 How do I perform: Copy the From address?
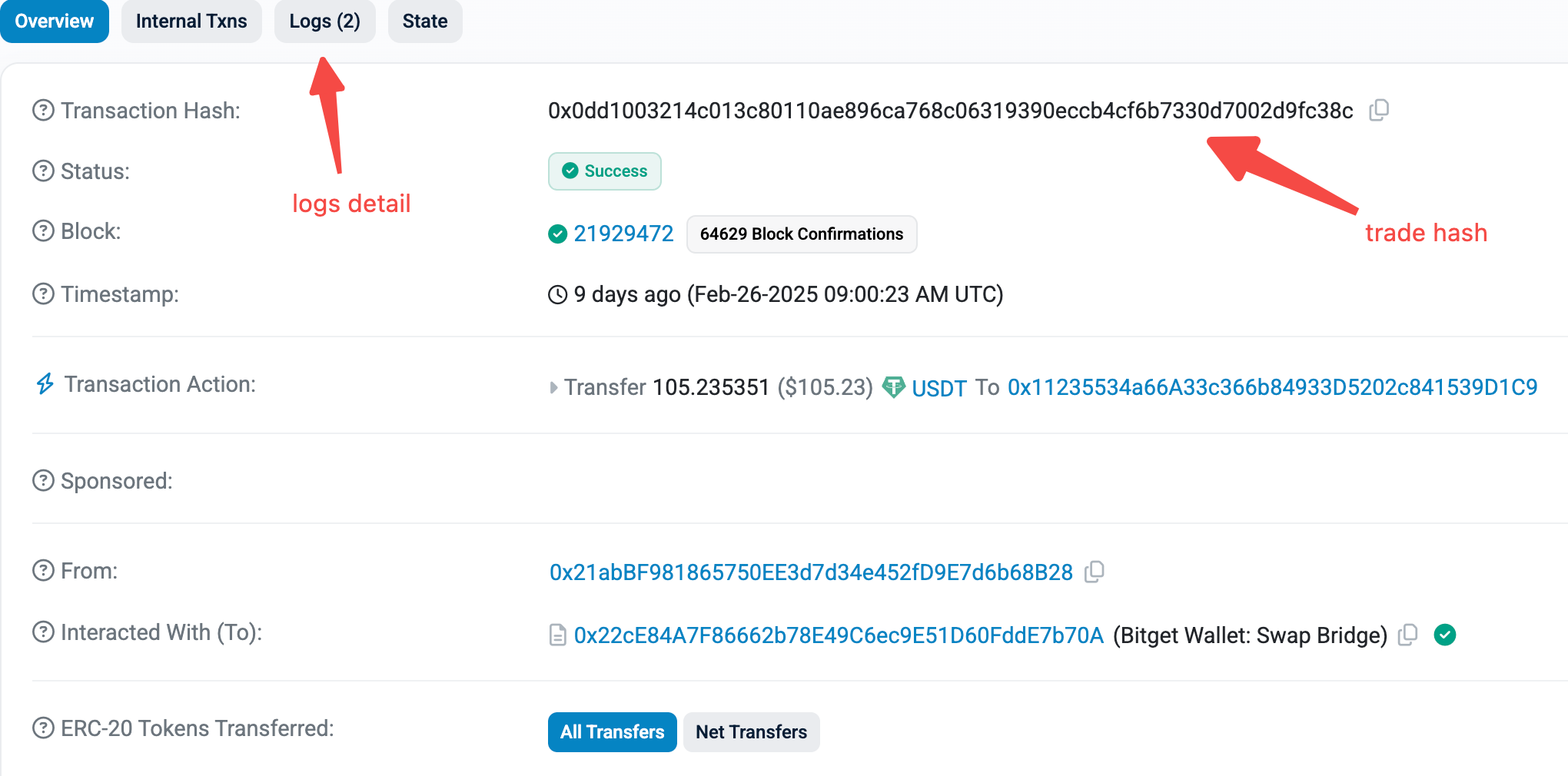(x=1094, y=572)
